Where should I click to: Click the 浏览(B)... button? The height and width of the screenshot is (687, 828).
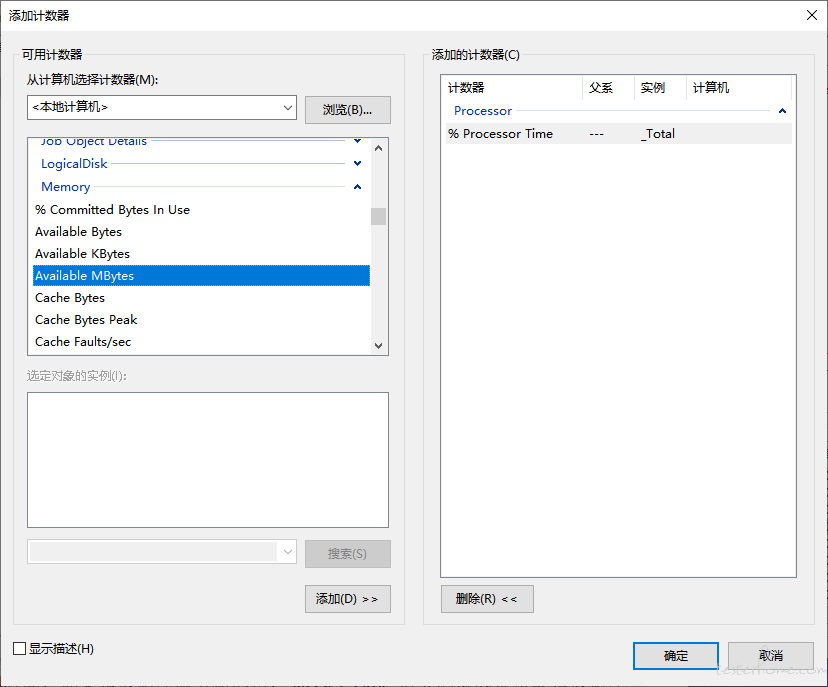pyautogui.click(x=347, y=110)
